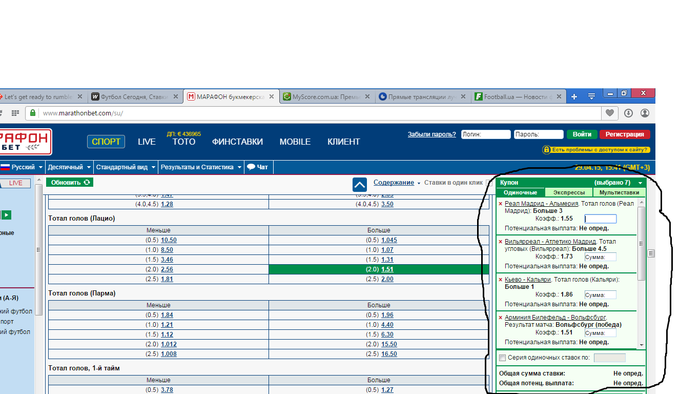This screenshot has width=700, height=394.
Task: Click the heart bookmark icon in address bar
Action: pos(609,113)
